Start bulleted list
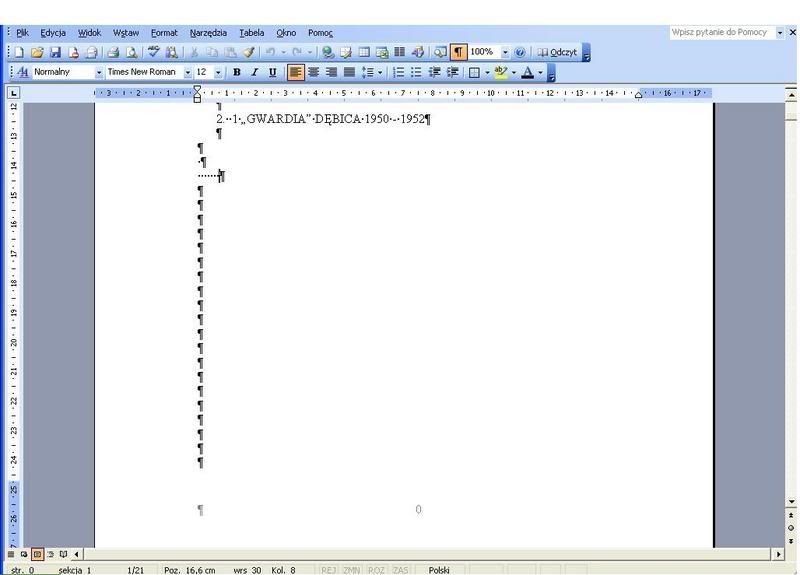Screen dimensions: 800x575 click(416, 72)
